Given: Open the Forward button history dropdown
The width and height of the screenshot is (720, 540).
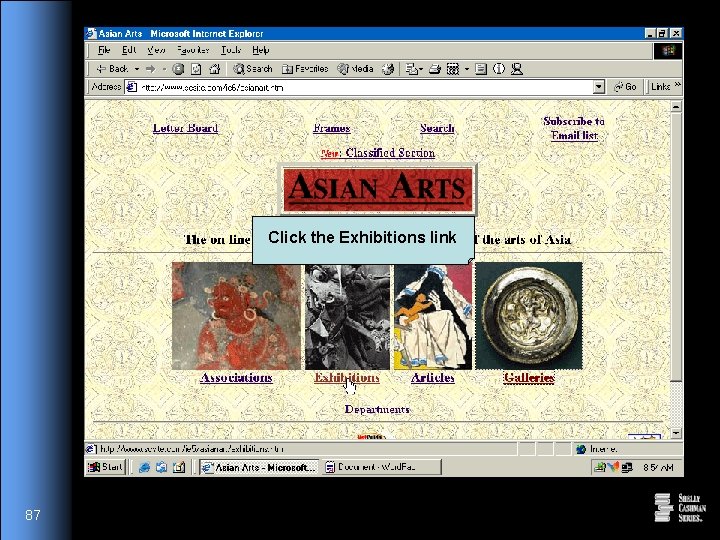Looking at the screenshot, I should click(x=164, y=69).
